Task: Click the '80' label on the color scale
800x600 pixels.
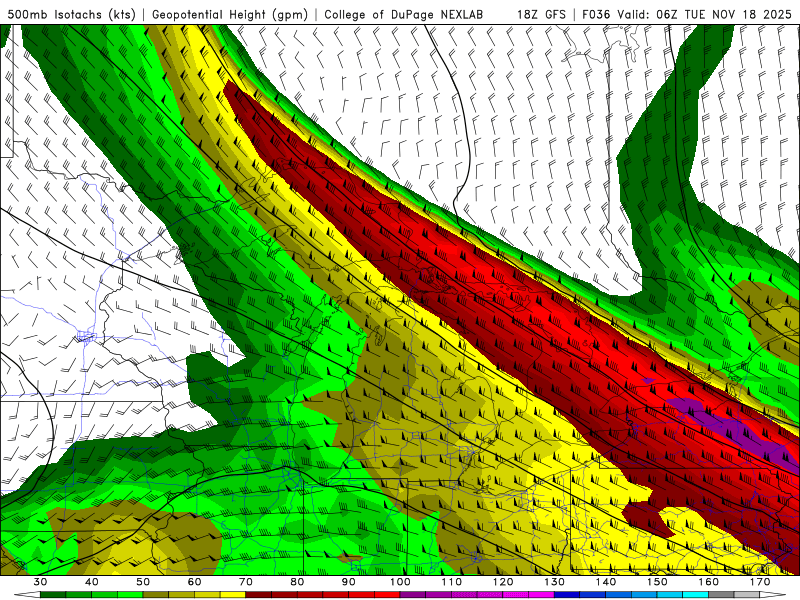Action: tap(297, 582)
